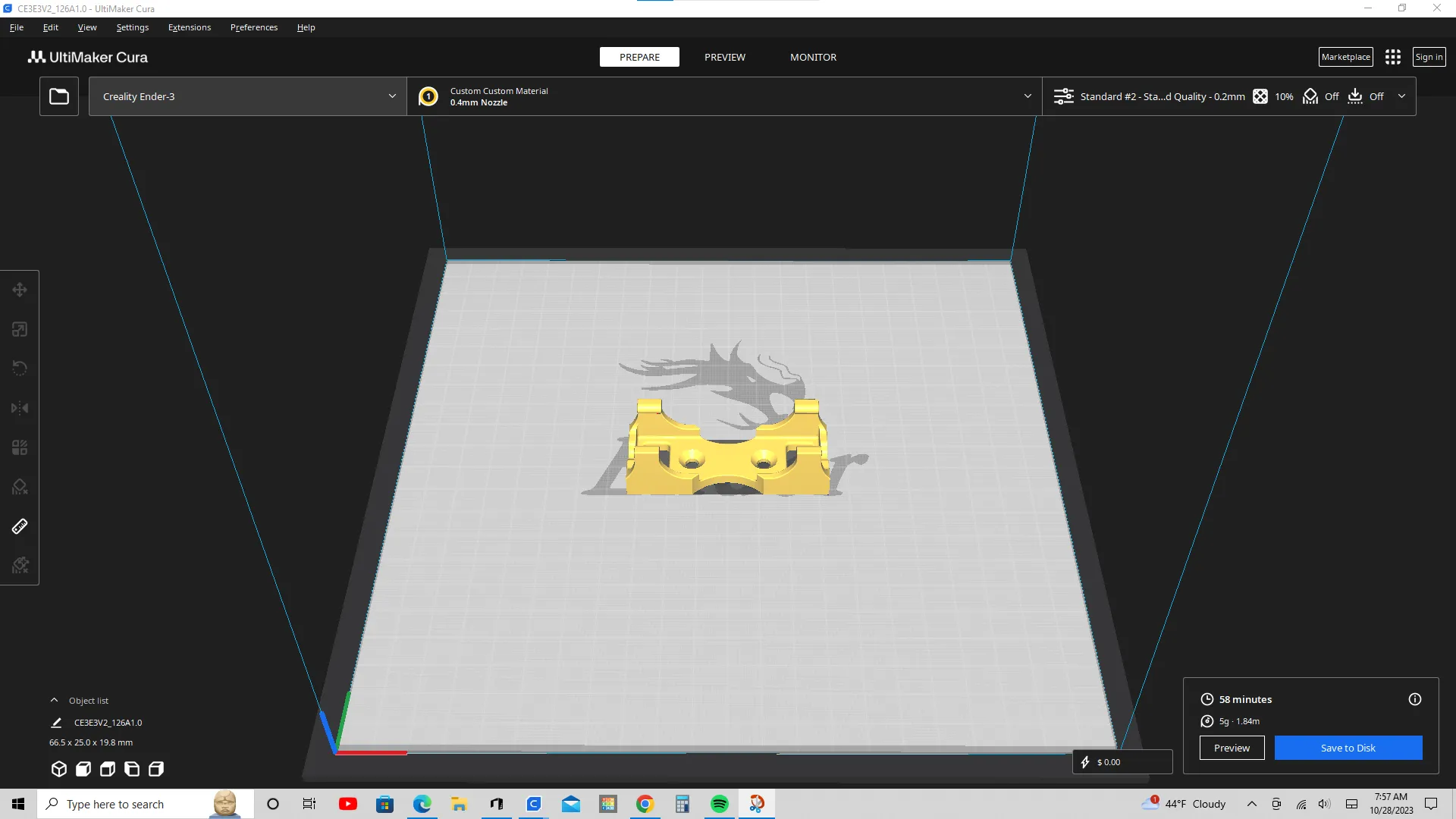Open the UltiMaker apps grid icon

(x=1392, y=57)
